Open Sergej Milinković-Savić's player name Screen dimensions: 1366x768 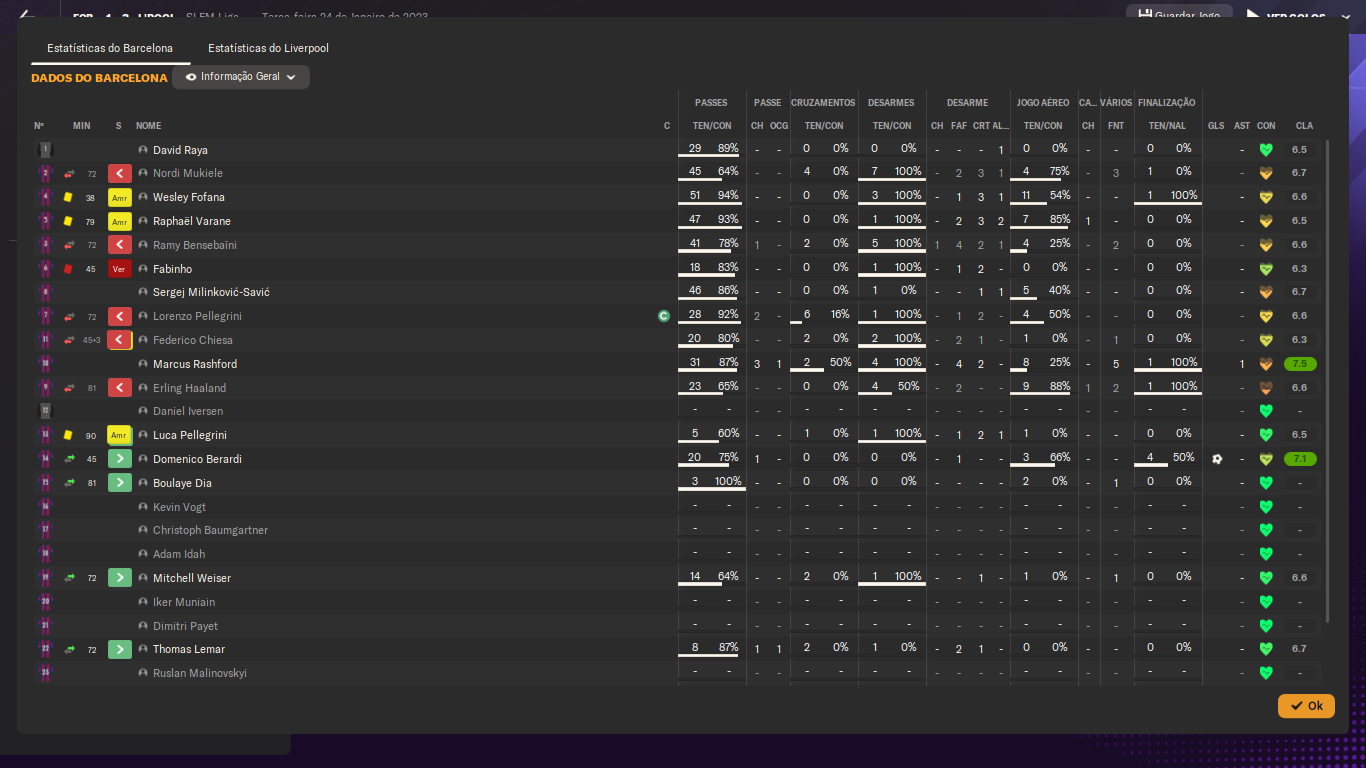coord(211,292)
